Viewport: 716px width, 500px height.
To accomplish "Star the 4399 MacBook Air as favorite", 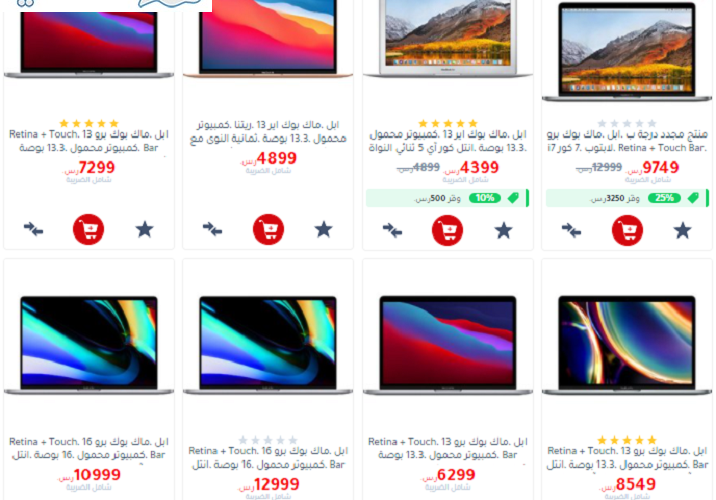I will pos(503,231).
